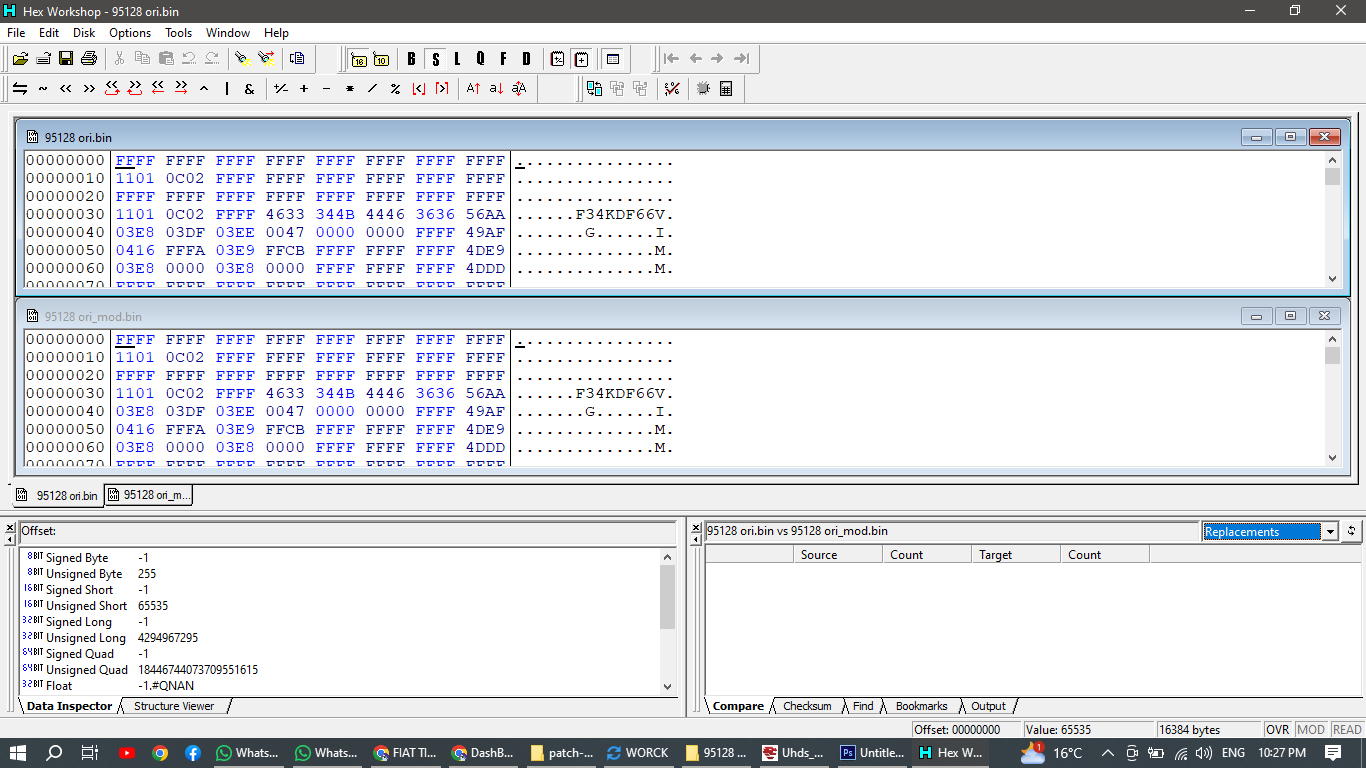This screenshot has height=768, width=1366.
Task: Open the base converter calculator icon
Action: (726, 89)
